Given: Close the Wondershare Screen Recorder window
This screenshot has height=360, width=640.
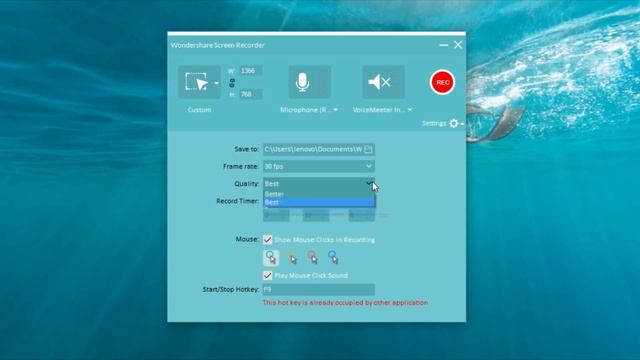Looking at the screenshot, I should (x=458, y=45).
